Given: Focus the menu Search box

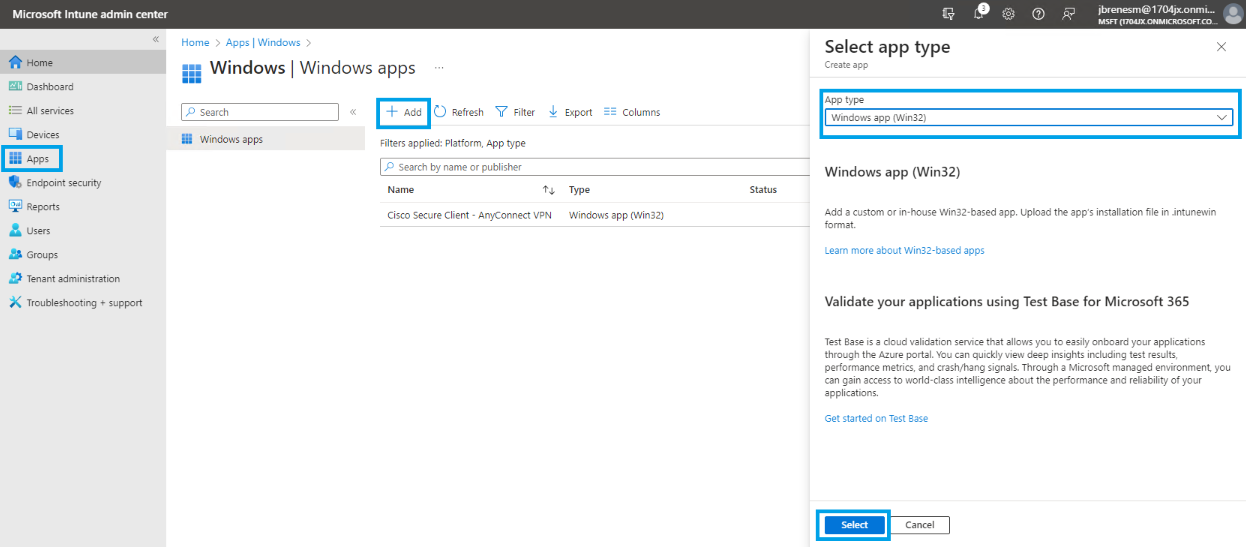Looking at the screenshot, I should pyautogui.click(x=260, y=112).
